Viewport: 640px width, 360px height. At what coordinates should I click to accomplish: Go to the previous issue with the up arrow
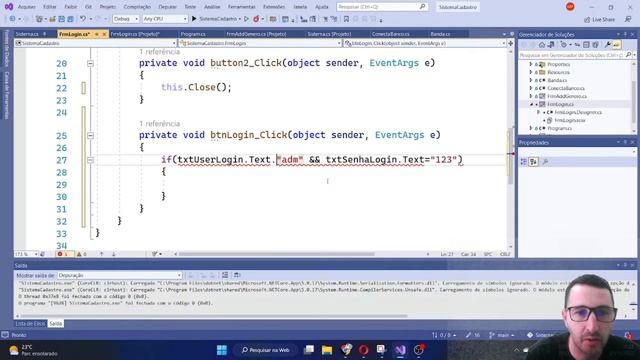coord(102,254)
